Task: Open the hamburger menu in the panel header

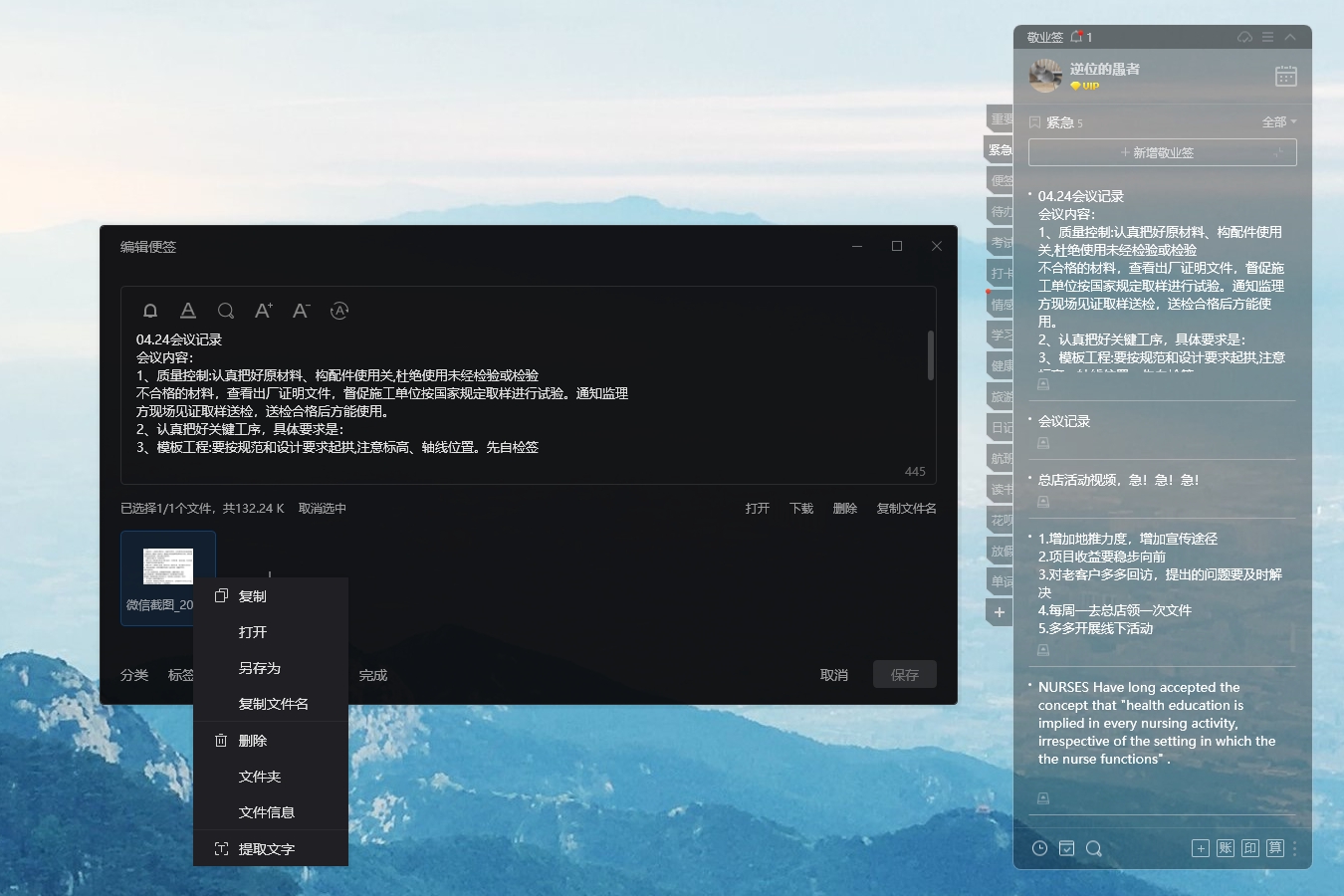Action: [1267, 37]
